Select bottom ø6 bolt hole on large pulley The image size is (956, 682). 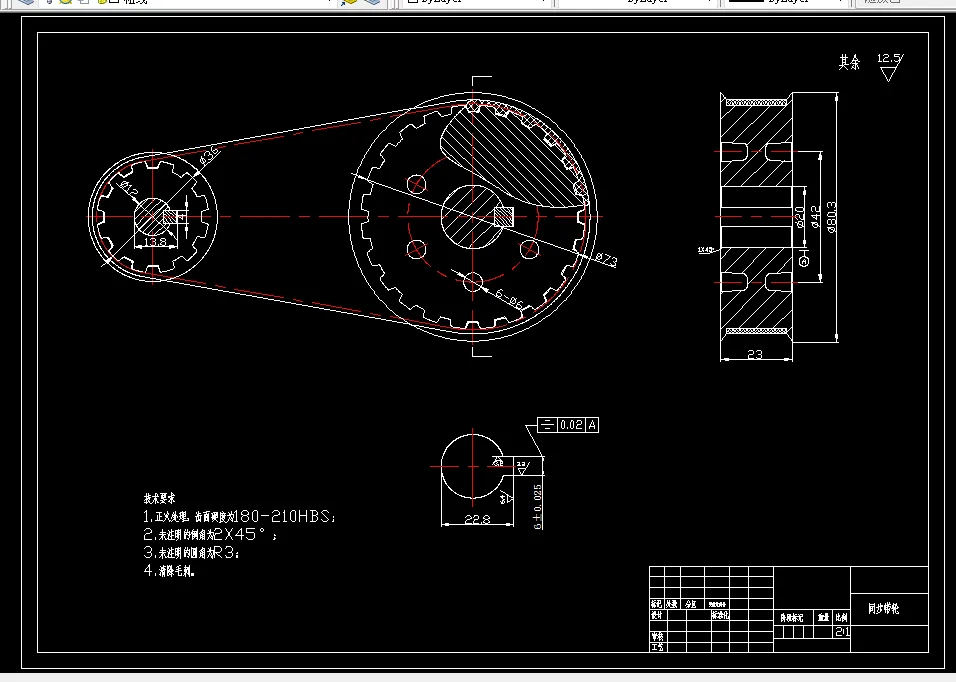(x=473, y=282)
